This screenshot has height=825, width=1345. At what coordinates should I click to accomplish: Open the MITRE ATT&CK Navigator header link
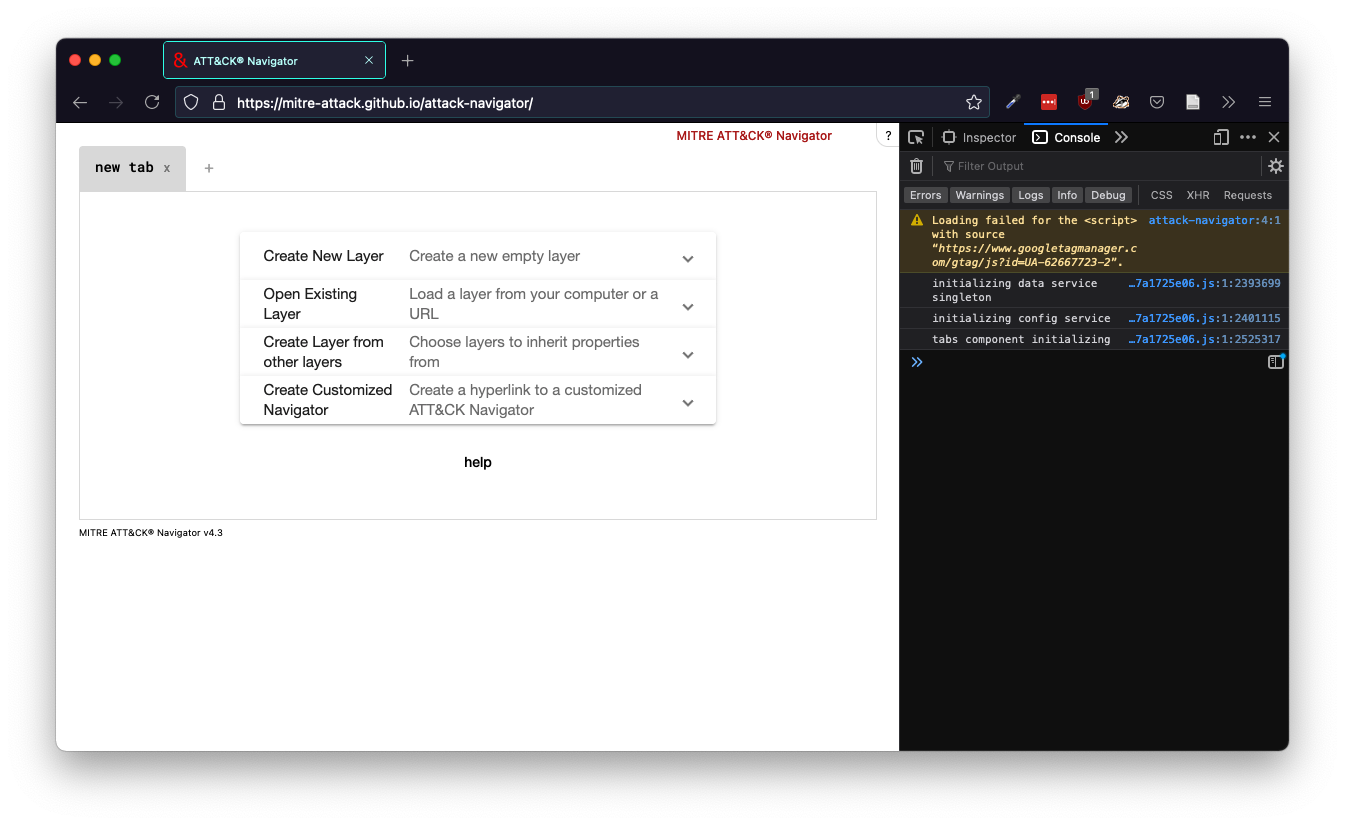click(754, 135)
